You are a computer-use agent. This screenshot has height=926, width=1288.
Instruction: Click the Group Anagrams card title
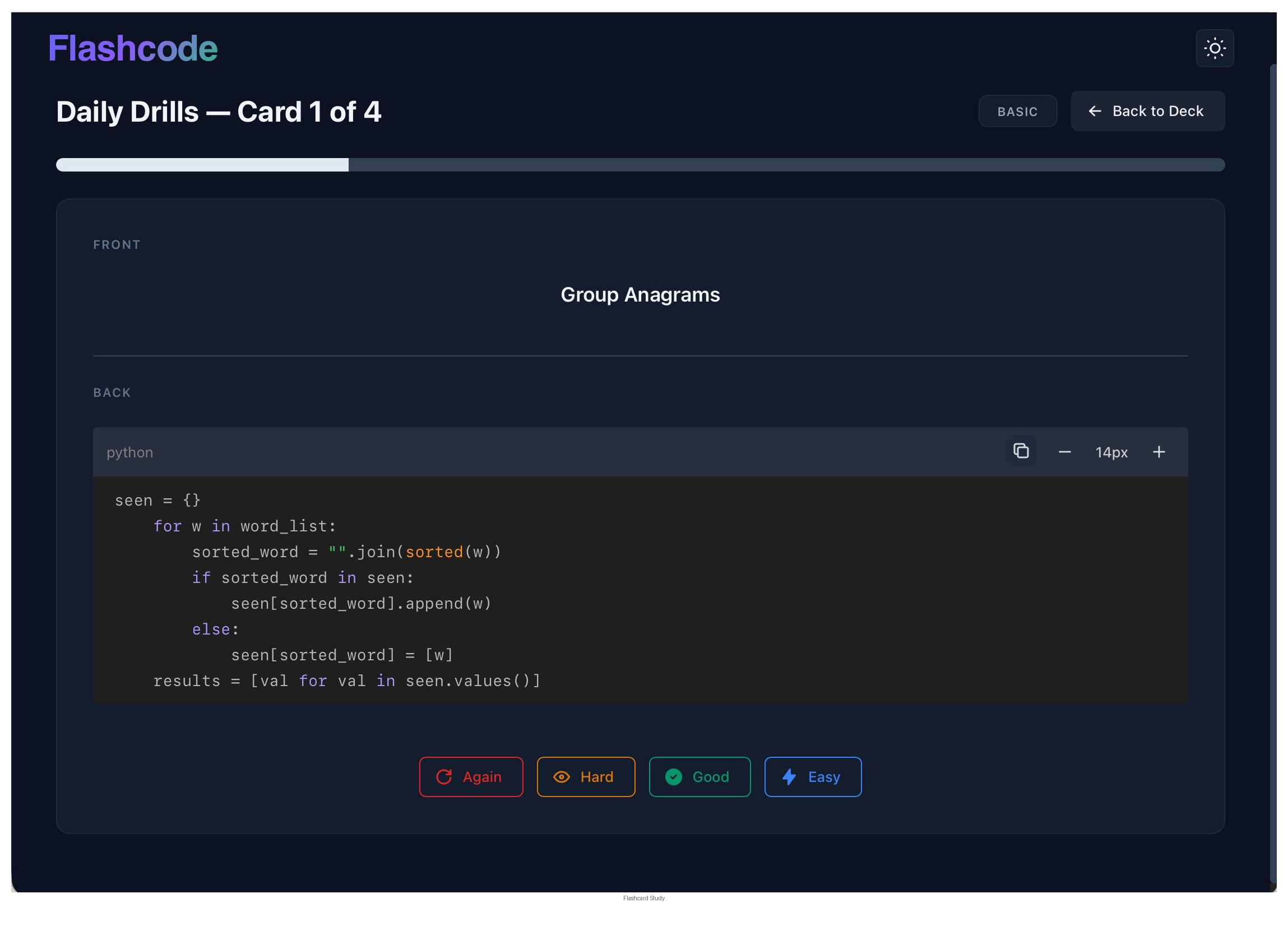point(640,295)
